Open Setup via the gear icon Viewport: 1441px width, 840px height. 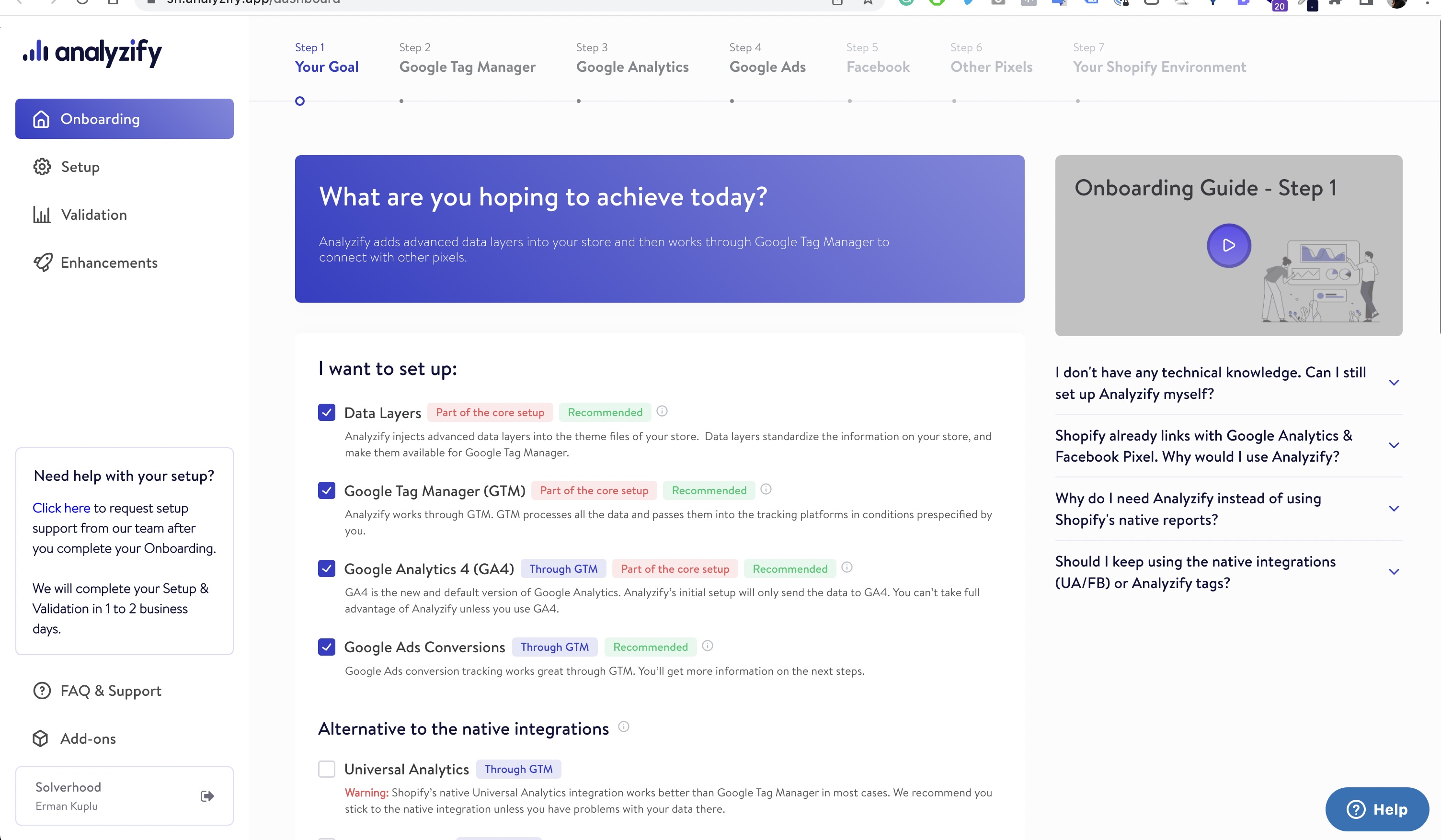(42, 166)
